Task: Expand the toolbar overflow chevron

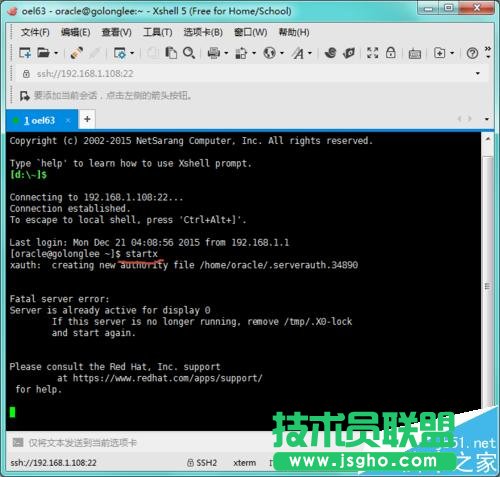Action: [488, 52]
